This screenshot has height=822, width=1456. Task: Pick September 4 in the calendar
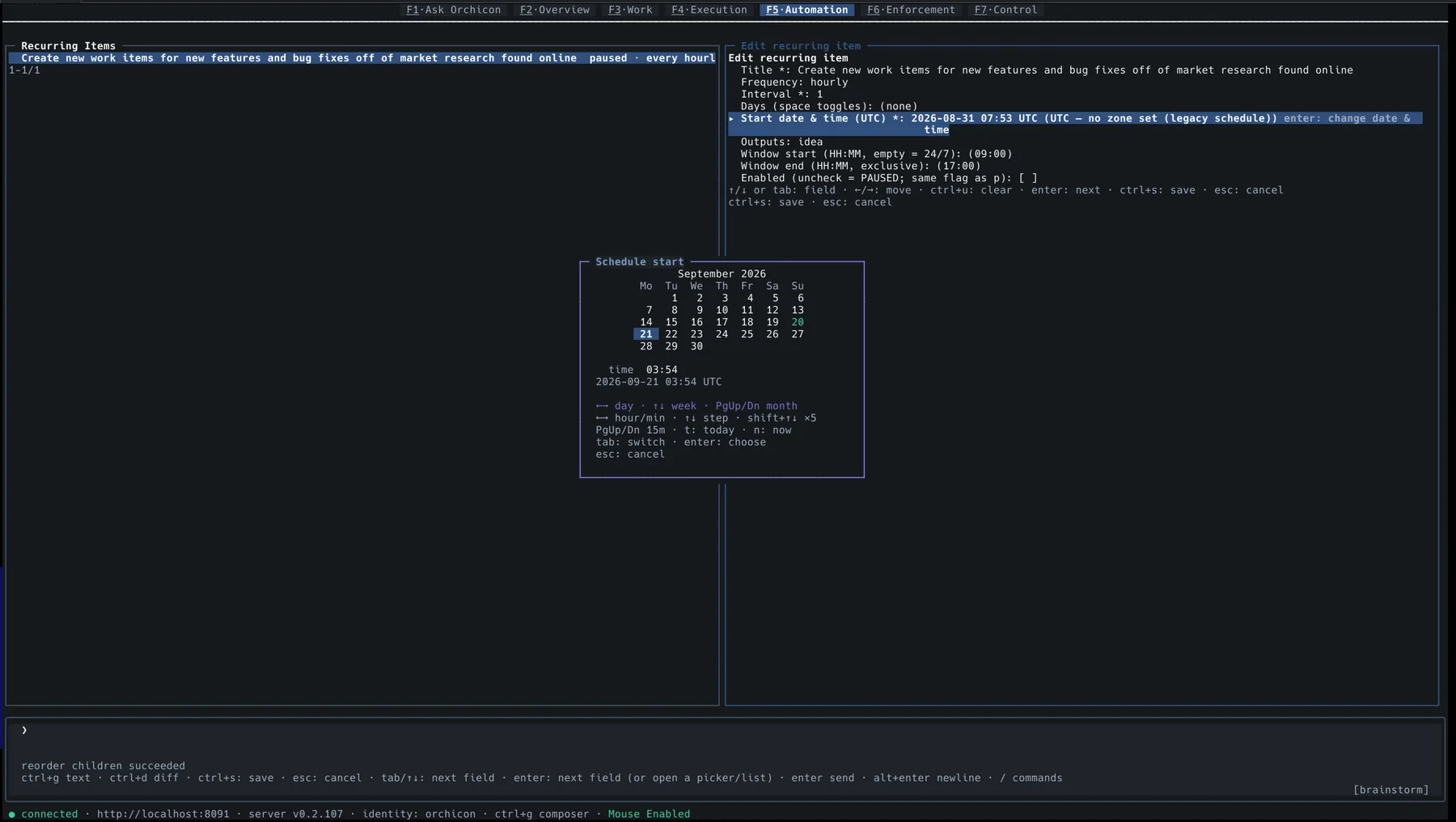(750, 299)
